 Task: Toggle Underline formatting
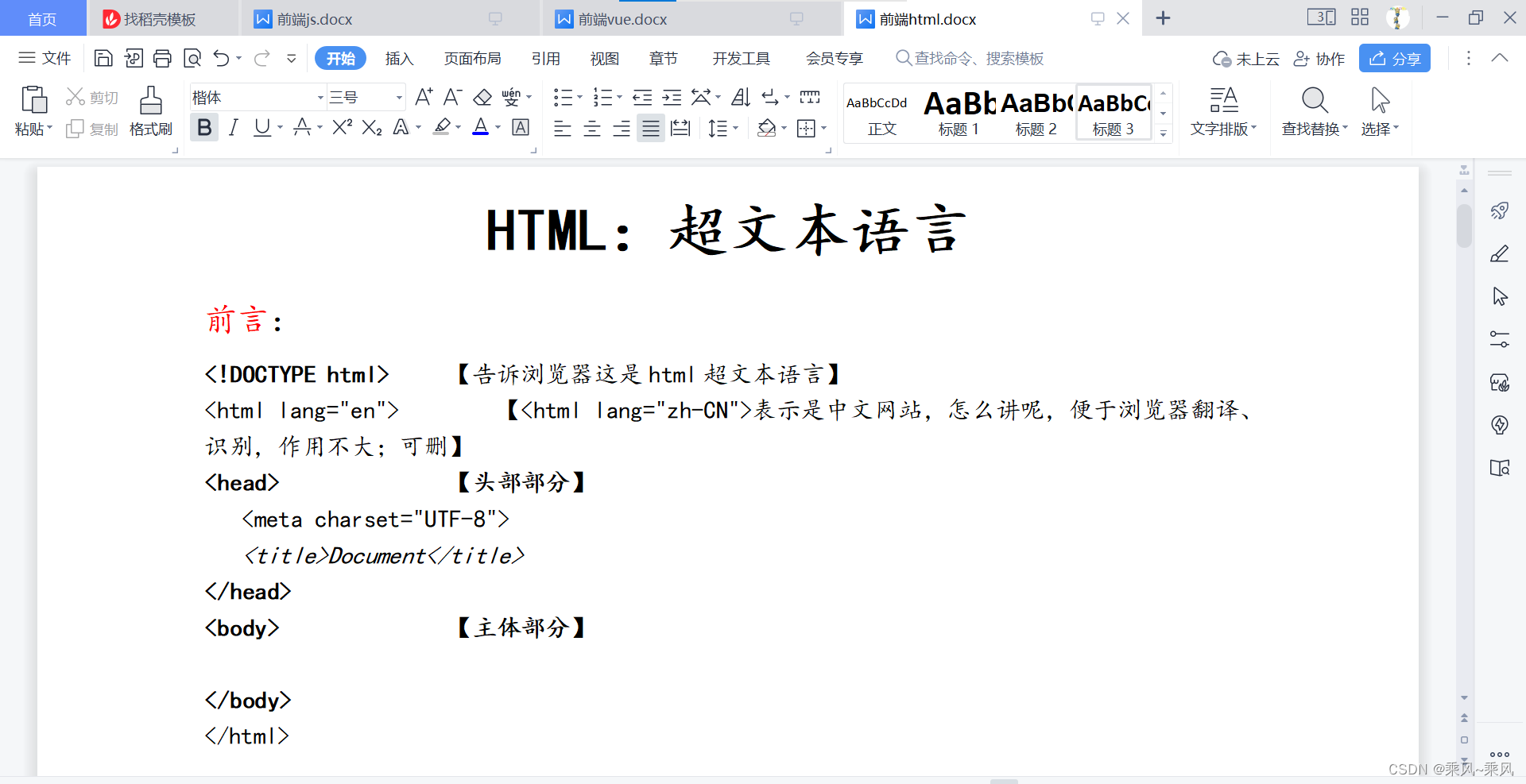[261, 127]
